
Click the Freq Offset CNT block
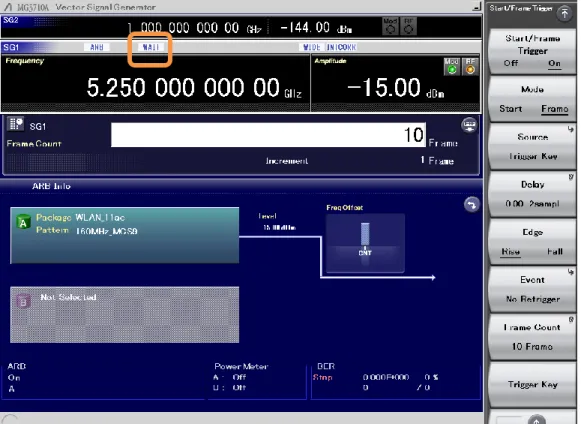coord(365,243)
